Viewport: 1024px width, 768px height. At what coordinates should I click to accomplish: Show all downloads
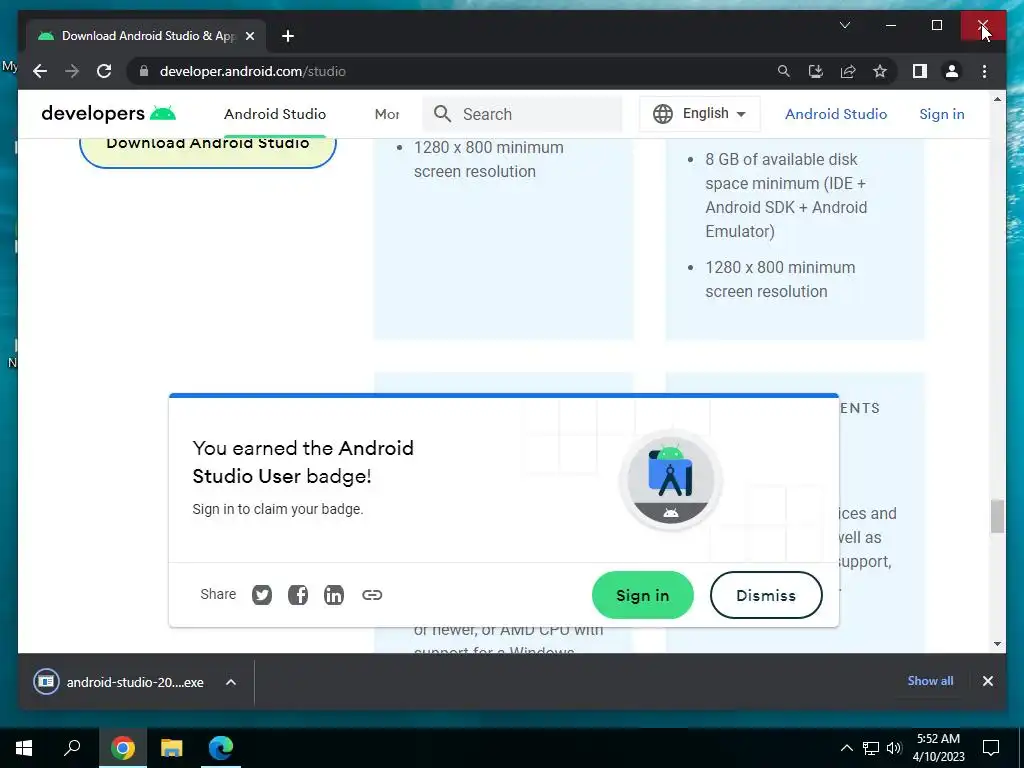tap(930, 681)
